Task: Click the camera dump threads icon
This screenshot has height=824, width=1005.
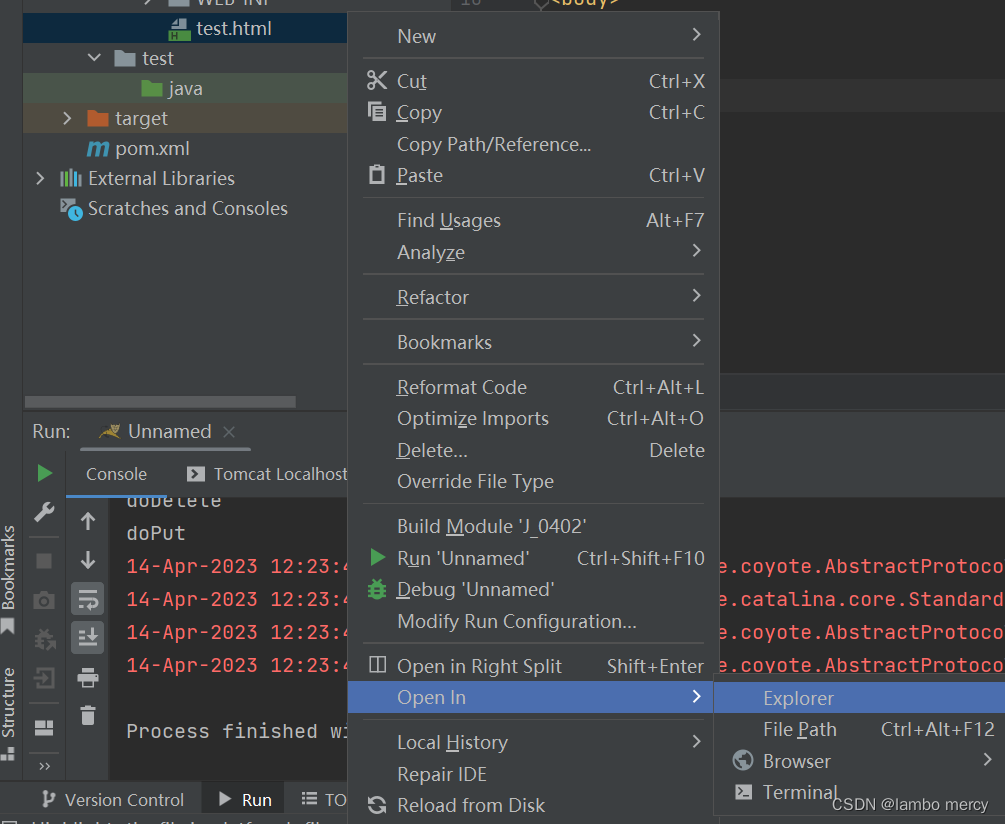Action: [44, 600]
